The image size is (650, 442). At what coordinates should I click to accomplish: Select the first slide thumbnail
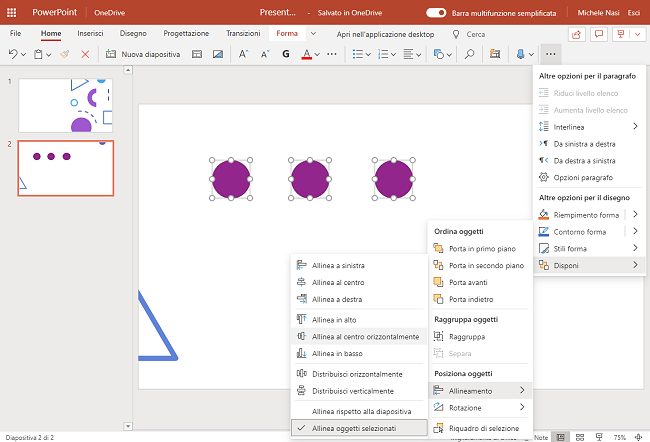click(66, 104)
